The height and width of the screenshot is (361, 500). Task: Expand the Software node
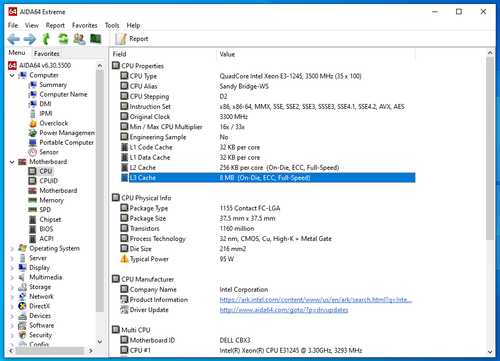click(12, 326)
